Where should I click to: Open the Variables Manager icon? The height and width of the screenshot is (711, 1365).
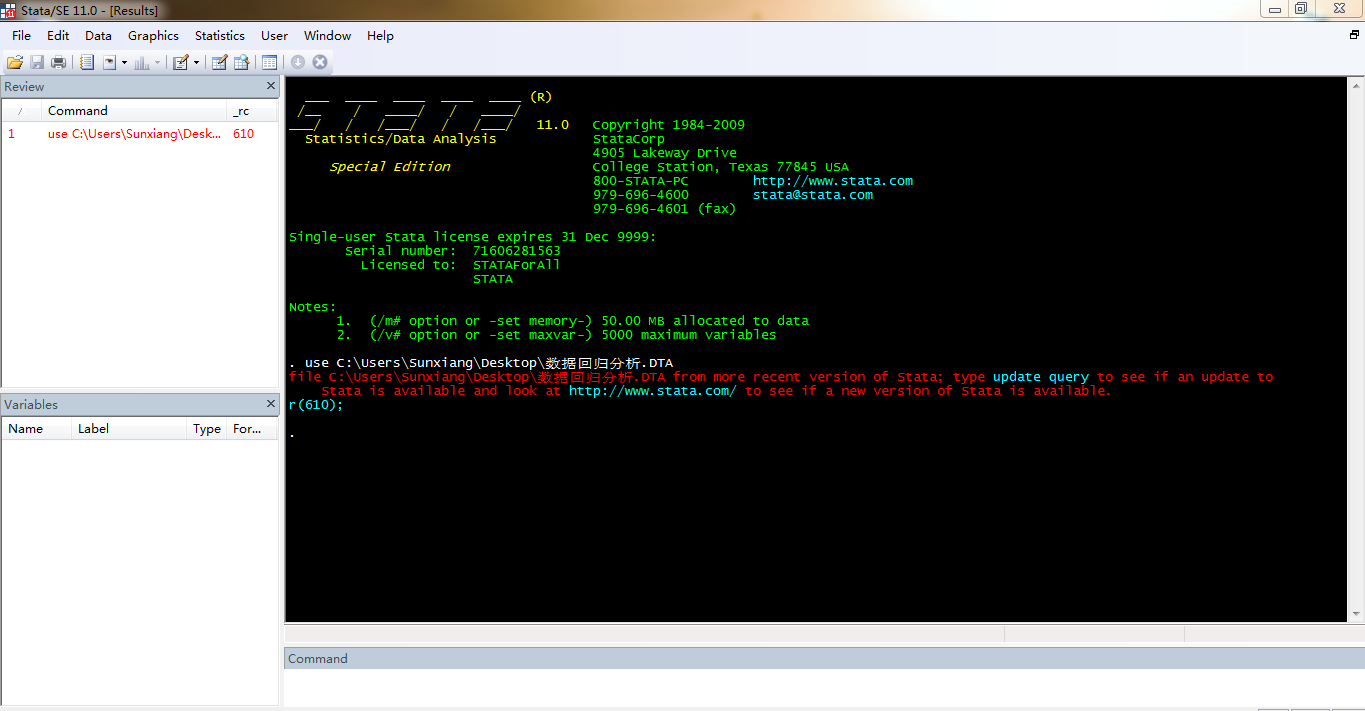point(270,62)
